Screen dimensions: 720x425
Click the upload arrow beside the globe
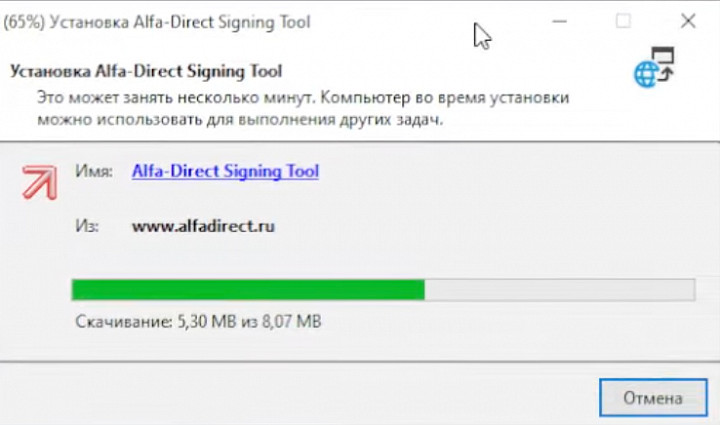click(x=667, y=73)
